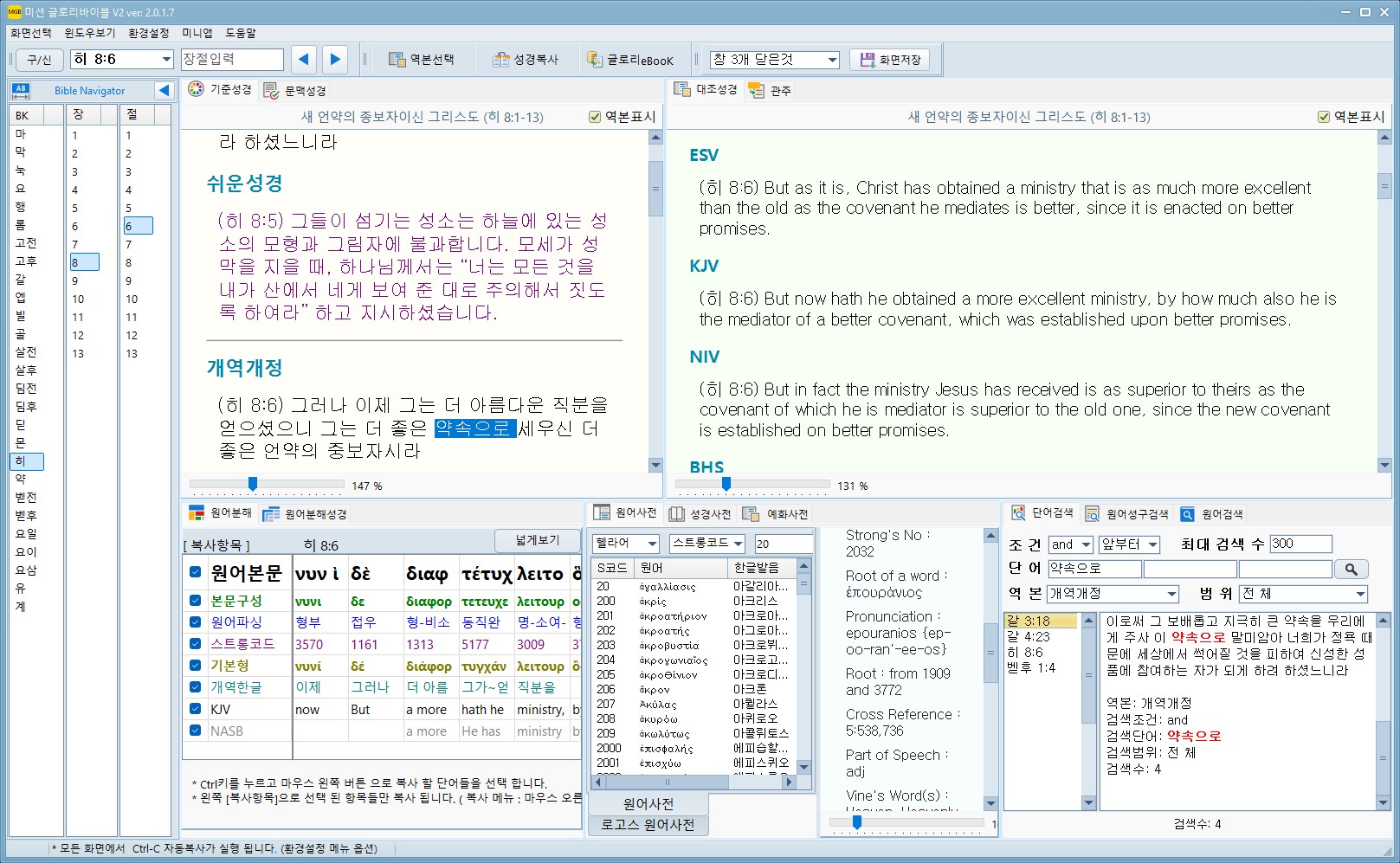Adjust the 147% zoom slider

(253, 485)
